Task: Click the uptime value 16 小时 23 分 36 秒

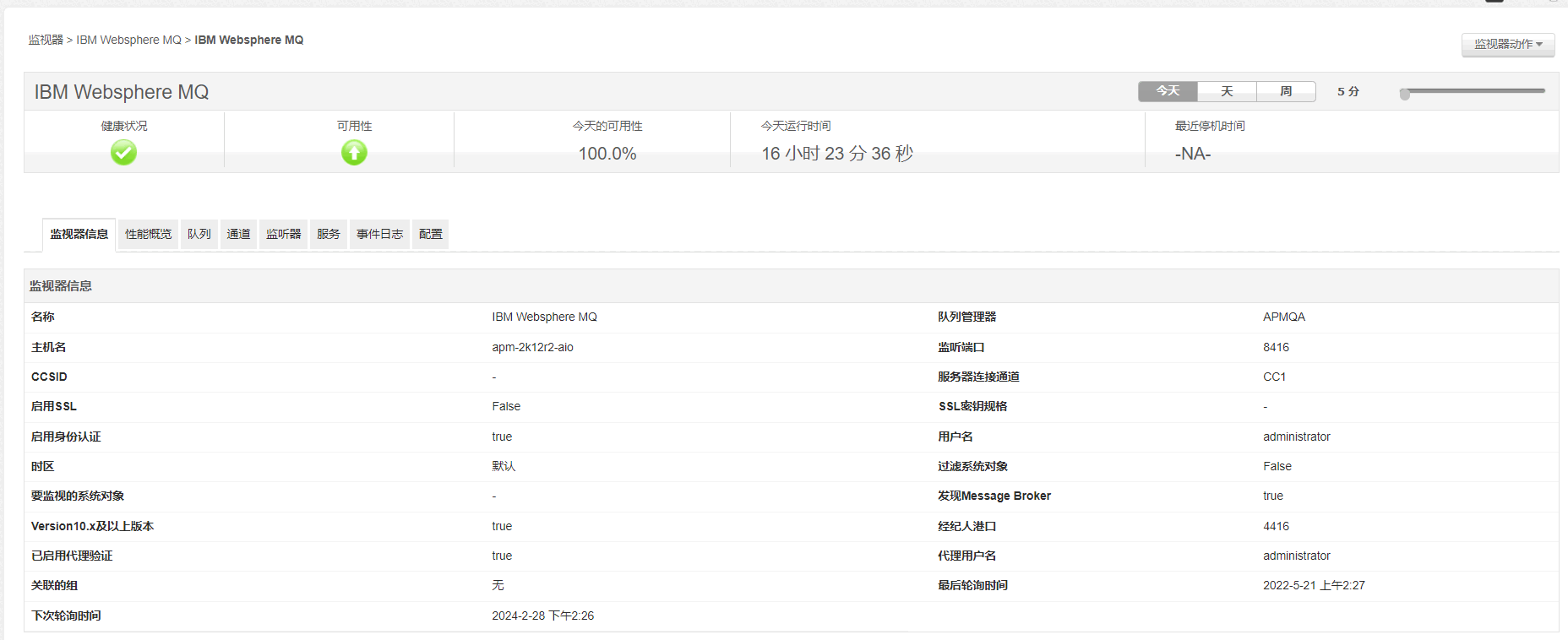Action: pyautogui.click(x=837, y=154)
